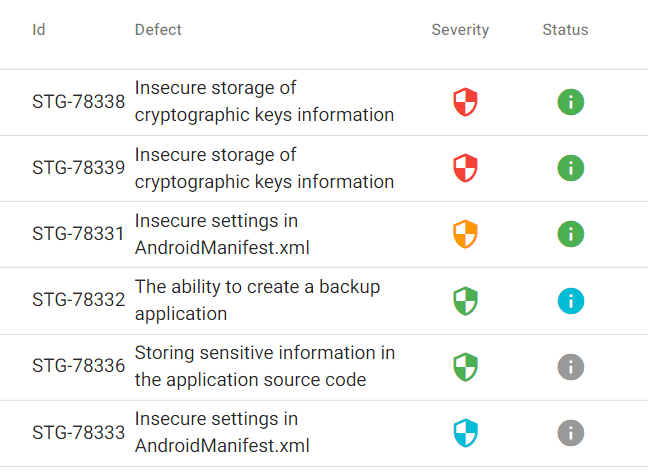
Task: Select the backup application defect description
Action: [257, 301]
